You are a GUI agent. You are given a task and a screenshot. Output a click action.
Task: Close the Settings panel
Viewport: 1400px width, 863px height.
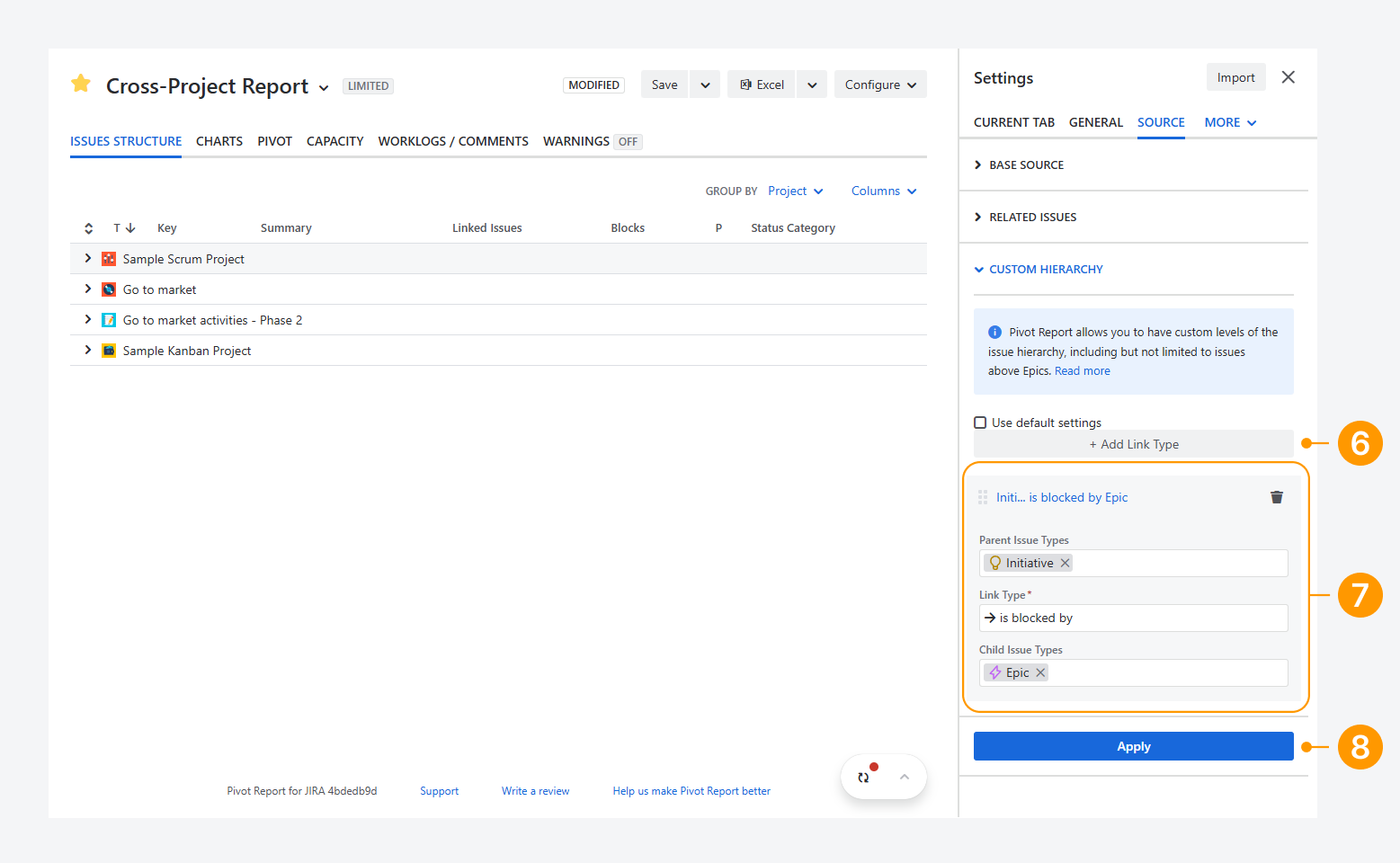tap(1289, 77)
